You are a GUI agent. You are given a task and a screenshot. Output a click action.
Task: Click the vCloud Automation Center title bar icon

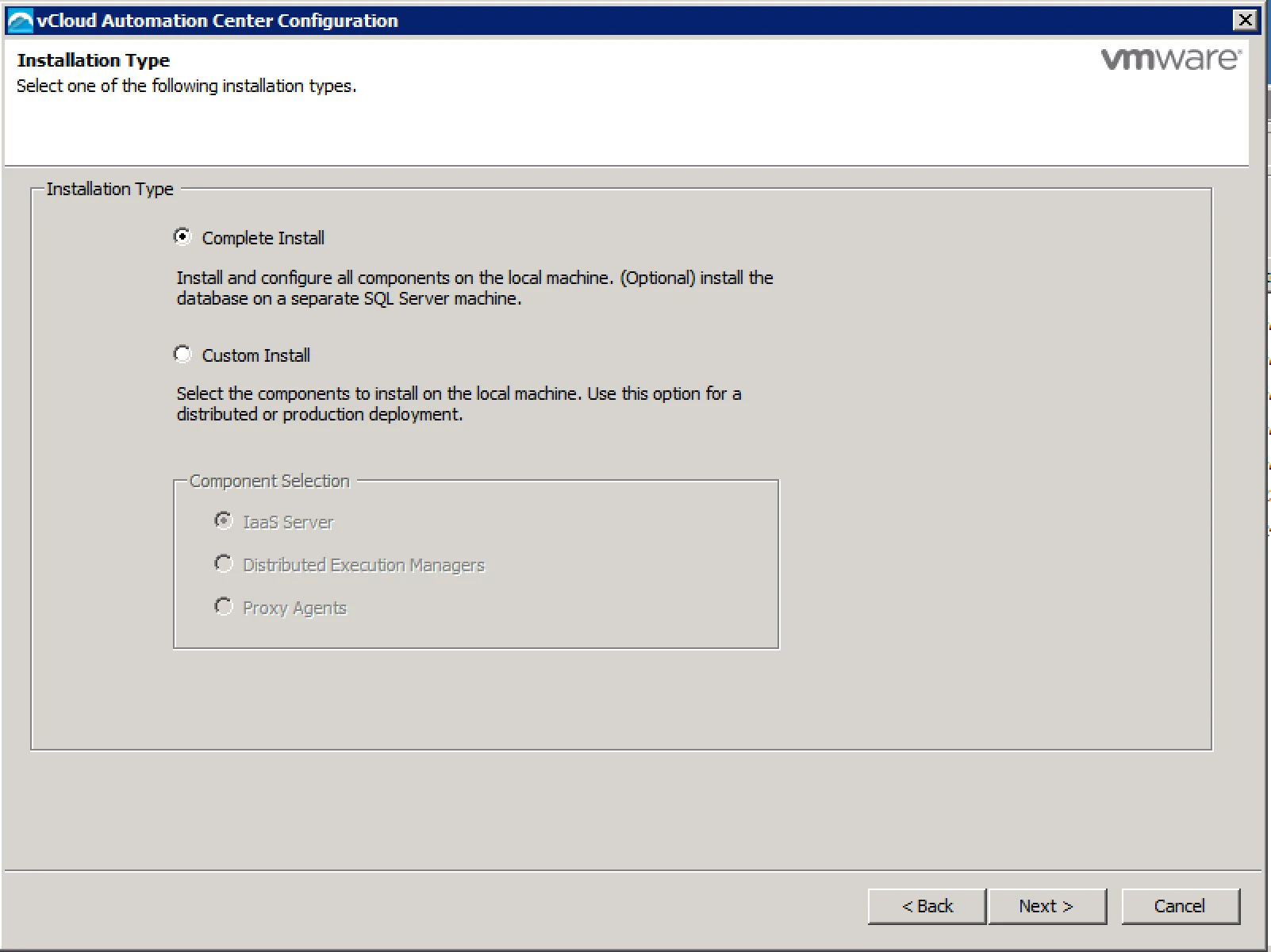(x=20, y=21)
